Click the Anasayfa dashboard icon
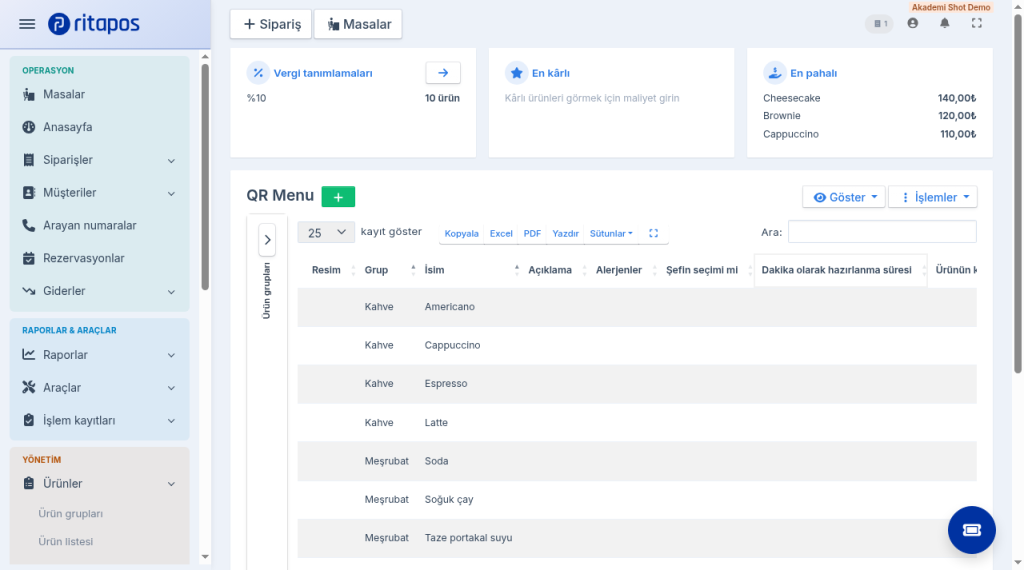 point(29,127)
